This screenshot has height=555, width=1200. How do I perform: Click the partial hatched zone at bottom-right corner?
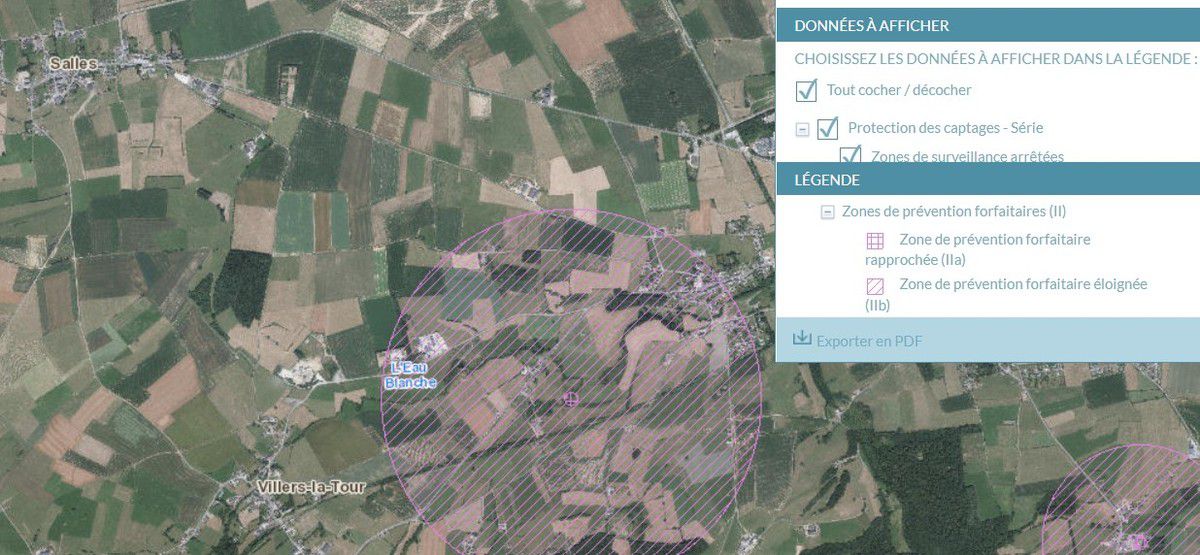click(1122, 500)
